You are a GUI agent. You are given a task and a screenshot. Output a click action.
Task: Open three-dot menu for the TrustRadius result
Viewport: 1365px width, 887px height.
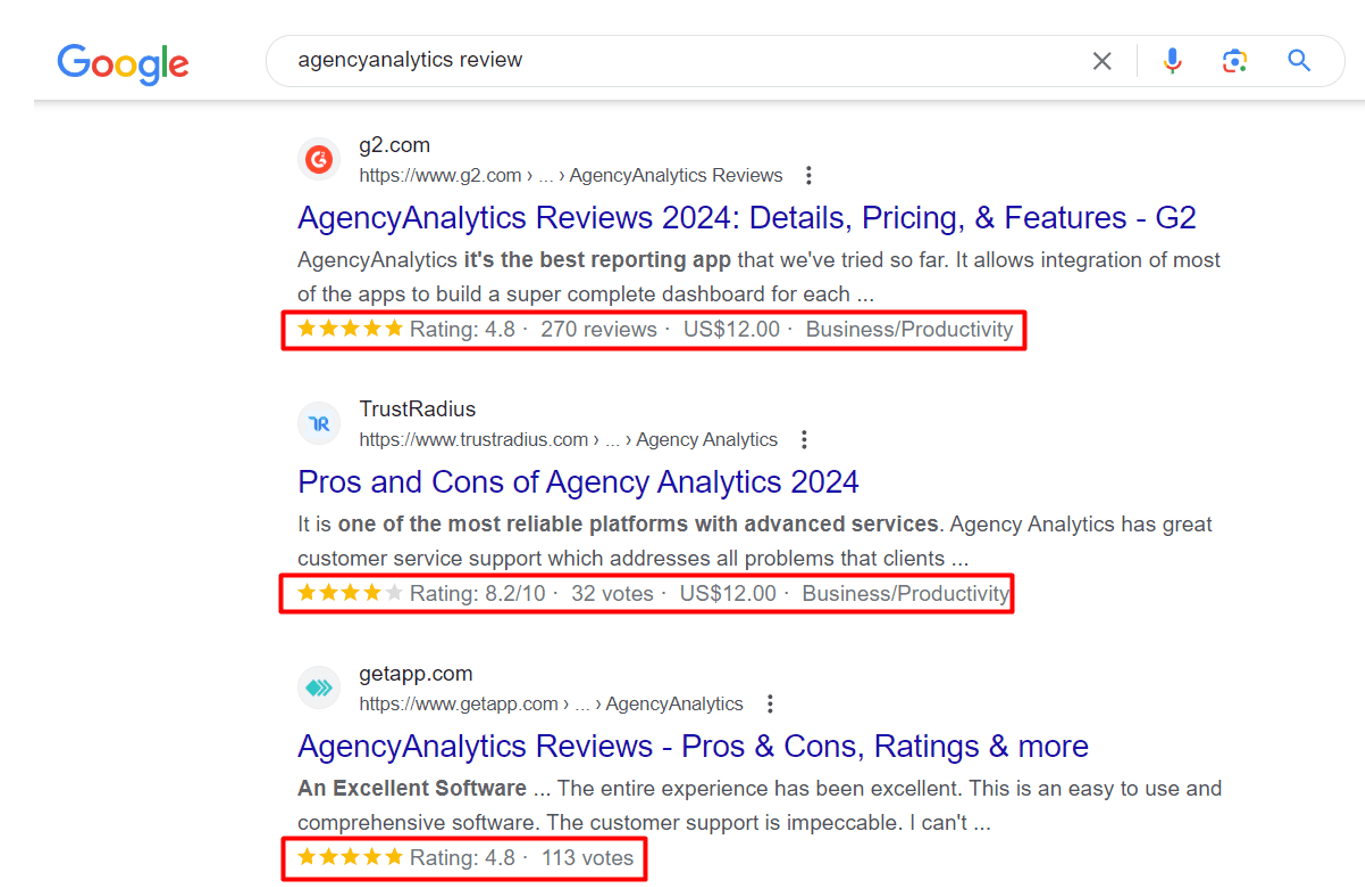coord(804,439)
